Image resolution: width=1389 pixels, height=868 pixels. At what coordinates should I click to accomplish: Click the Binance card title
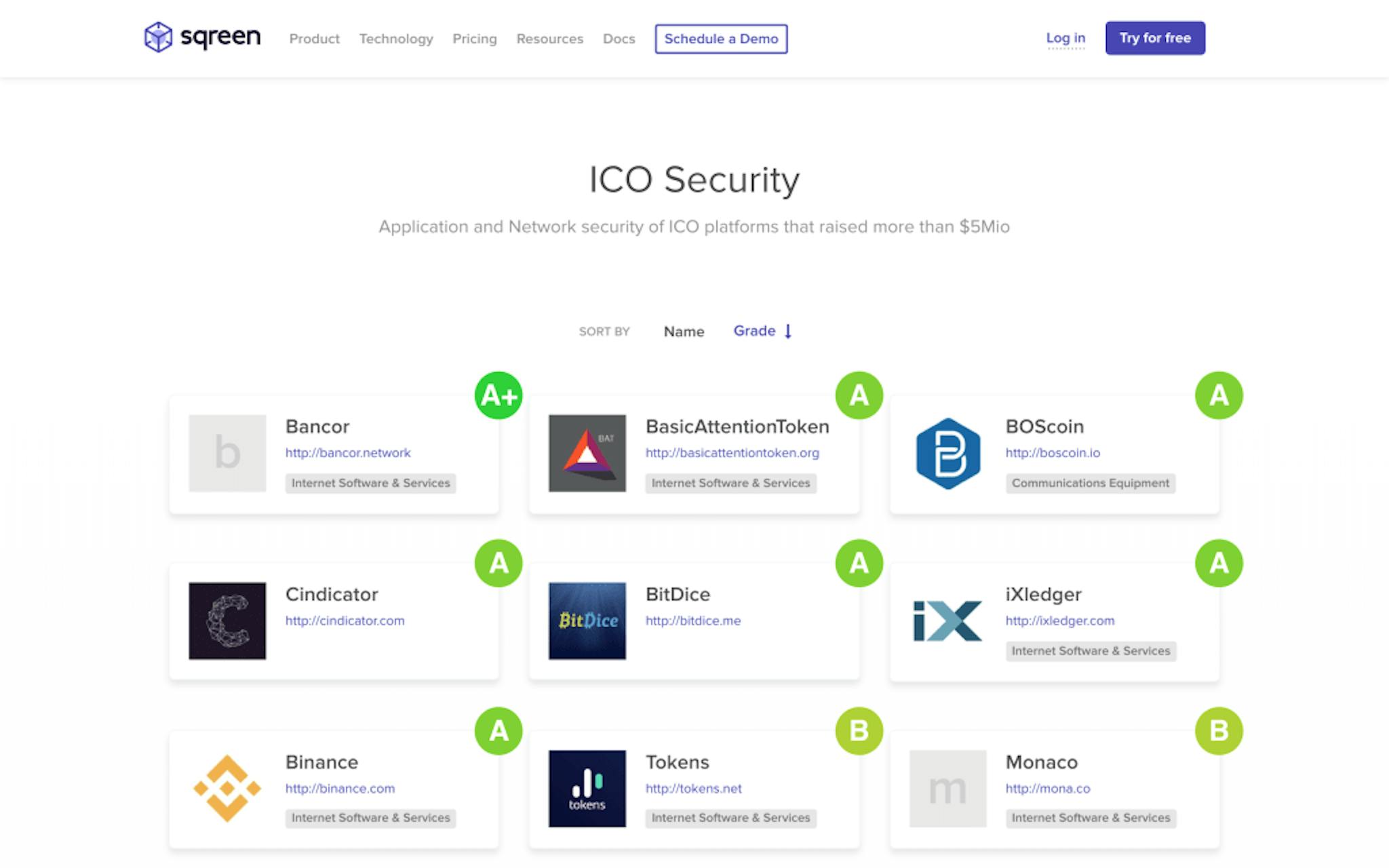[x=321, y=762]
